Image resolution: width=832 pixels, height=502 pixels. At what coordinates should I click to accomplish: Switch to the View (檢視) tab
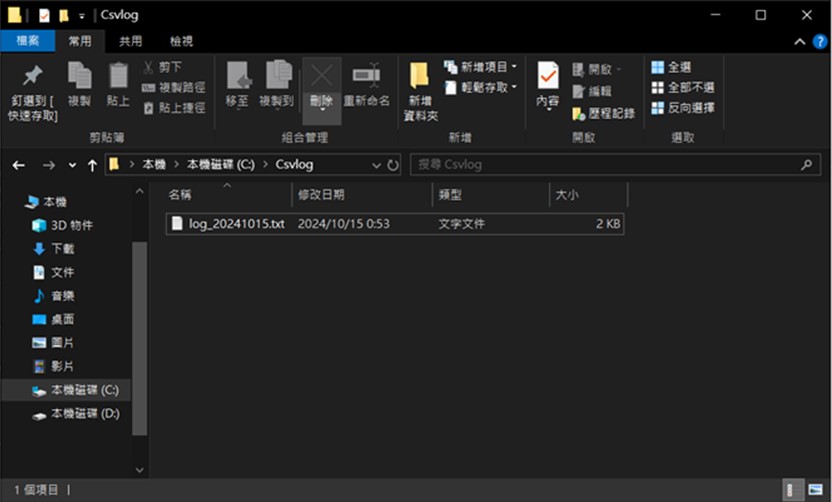[x=181, y=41]
